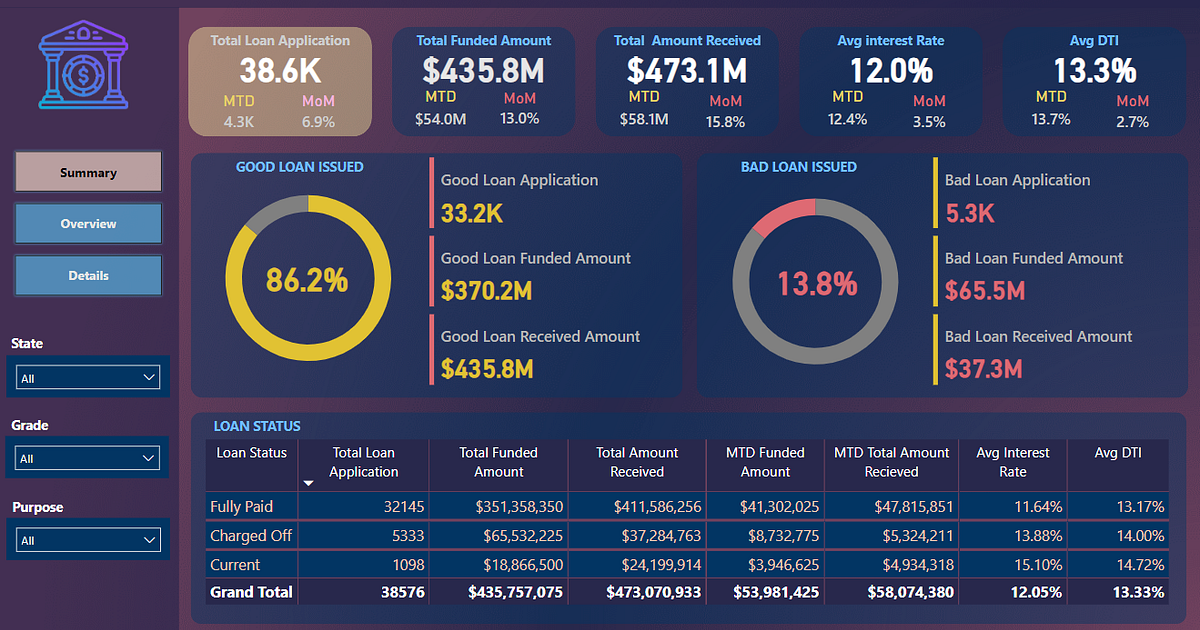This screenshot has width=1200, height=630.
Task: Click the Summary navigation button
Action: point(87,171)
